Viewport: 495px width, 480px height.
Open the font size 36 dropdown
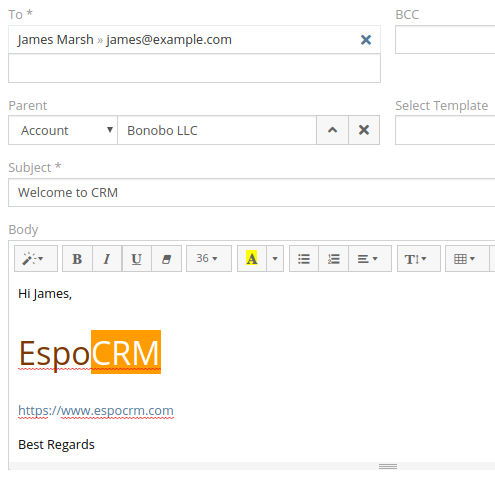209,259
